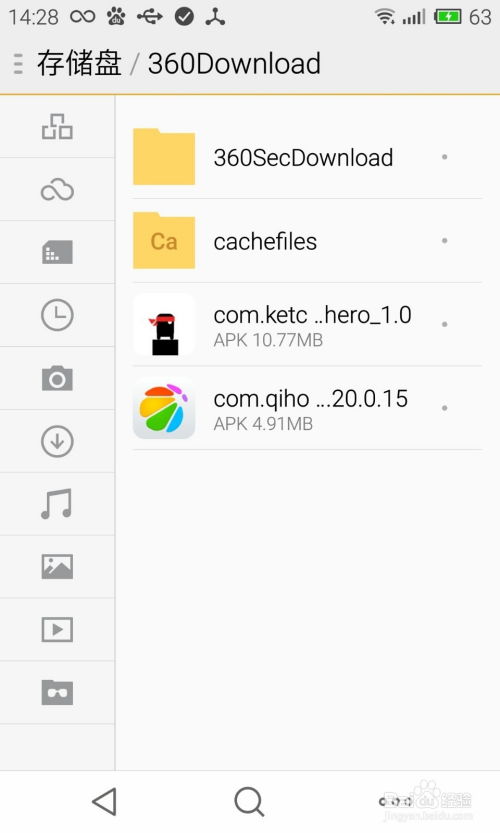Navigate to 存储盘 in the breadcrumb
The image size is (500, 833).
(79, 64)
